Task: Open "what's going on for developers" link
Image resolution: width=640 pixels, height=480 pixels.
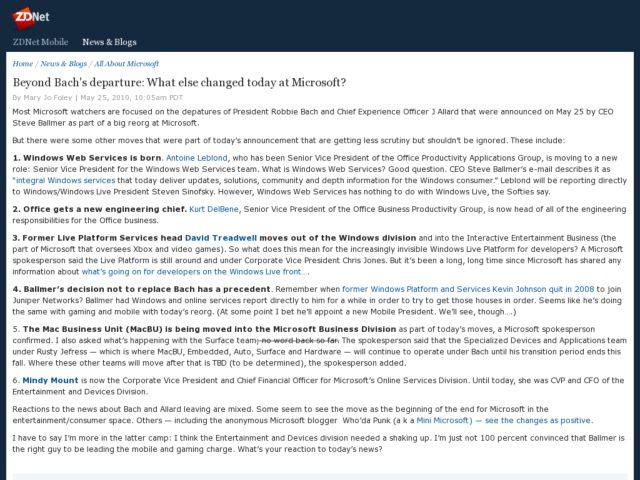Action: [194, 272]
